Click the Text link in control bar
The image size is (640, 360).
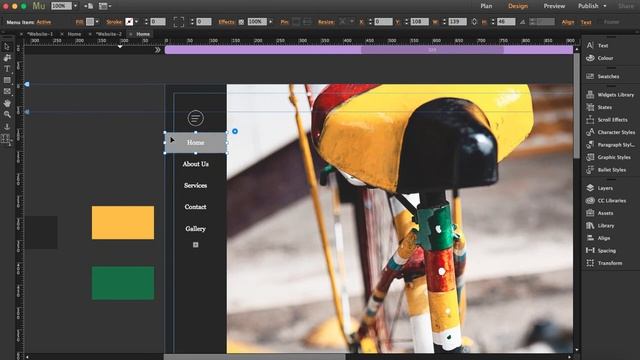(x=586, y=22)
